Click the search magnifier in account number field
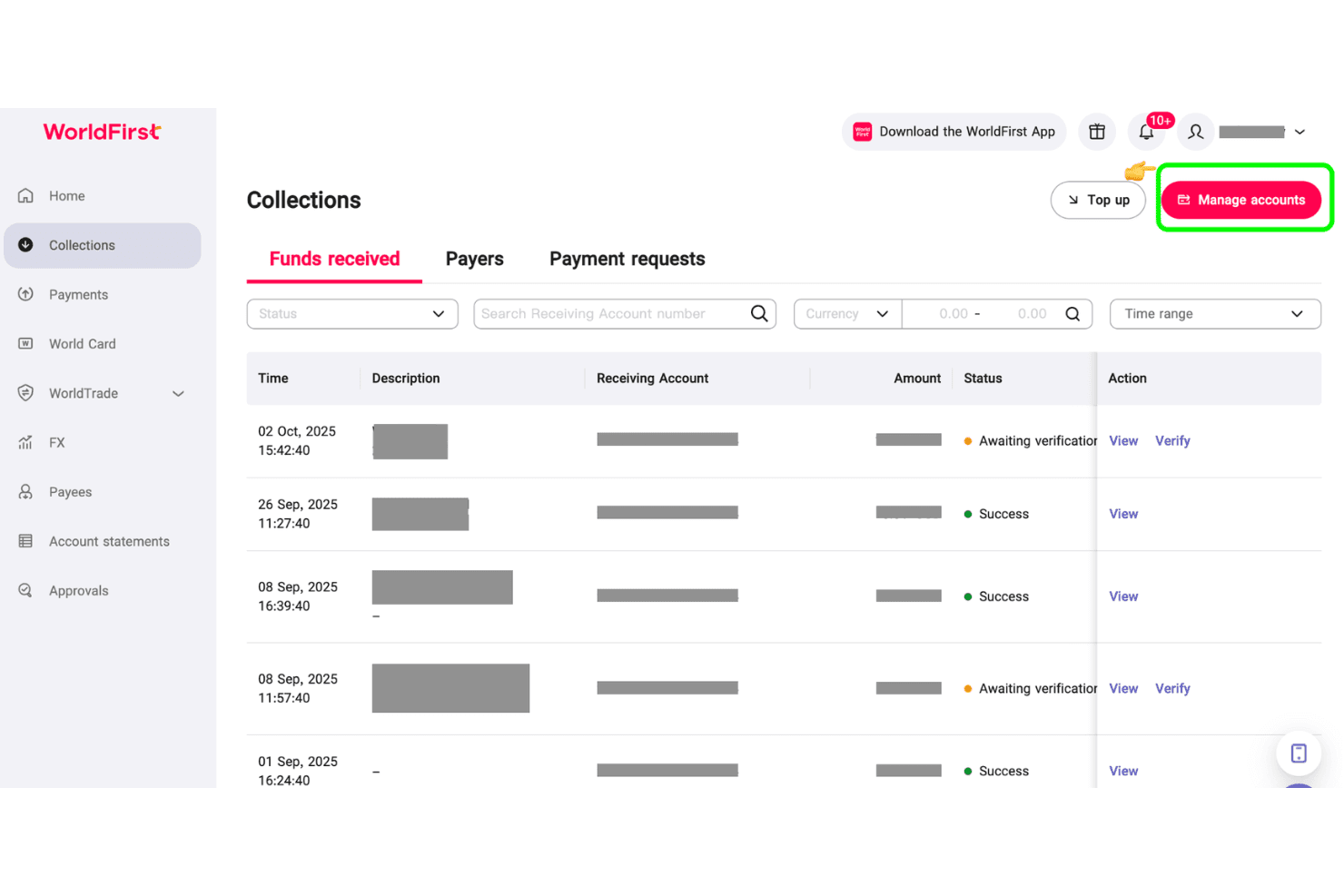 pyautogui.click(x=759, y=313)
